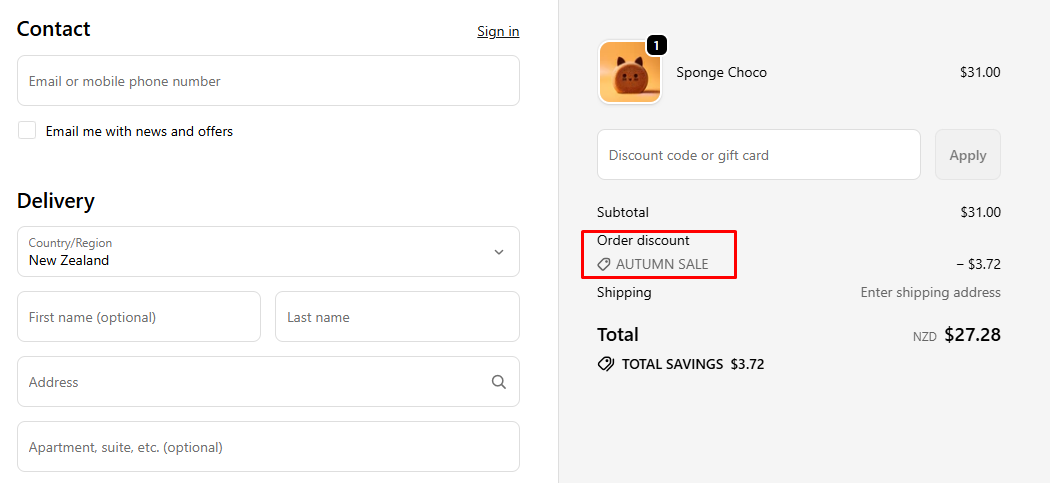Image resolution: width=1050 pixels, height=483 pixels.
Task: Check Email me with news and offers
Action: (x=27, y=131)
